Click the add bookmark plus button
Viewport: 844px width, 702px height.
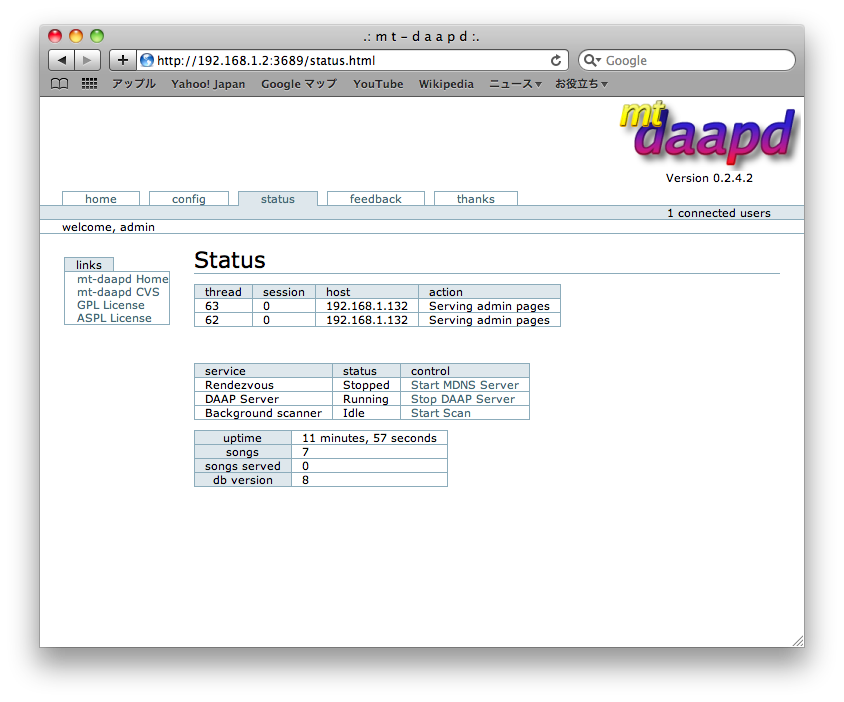[x=123, y=60]
